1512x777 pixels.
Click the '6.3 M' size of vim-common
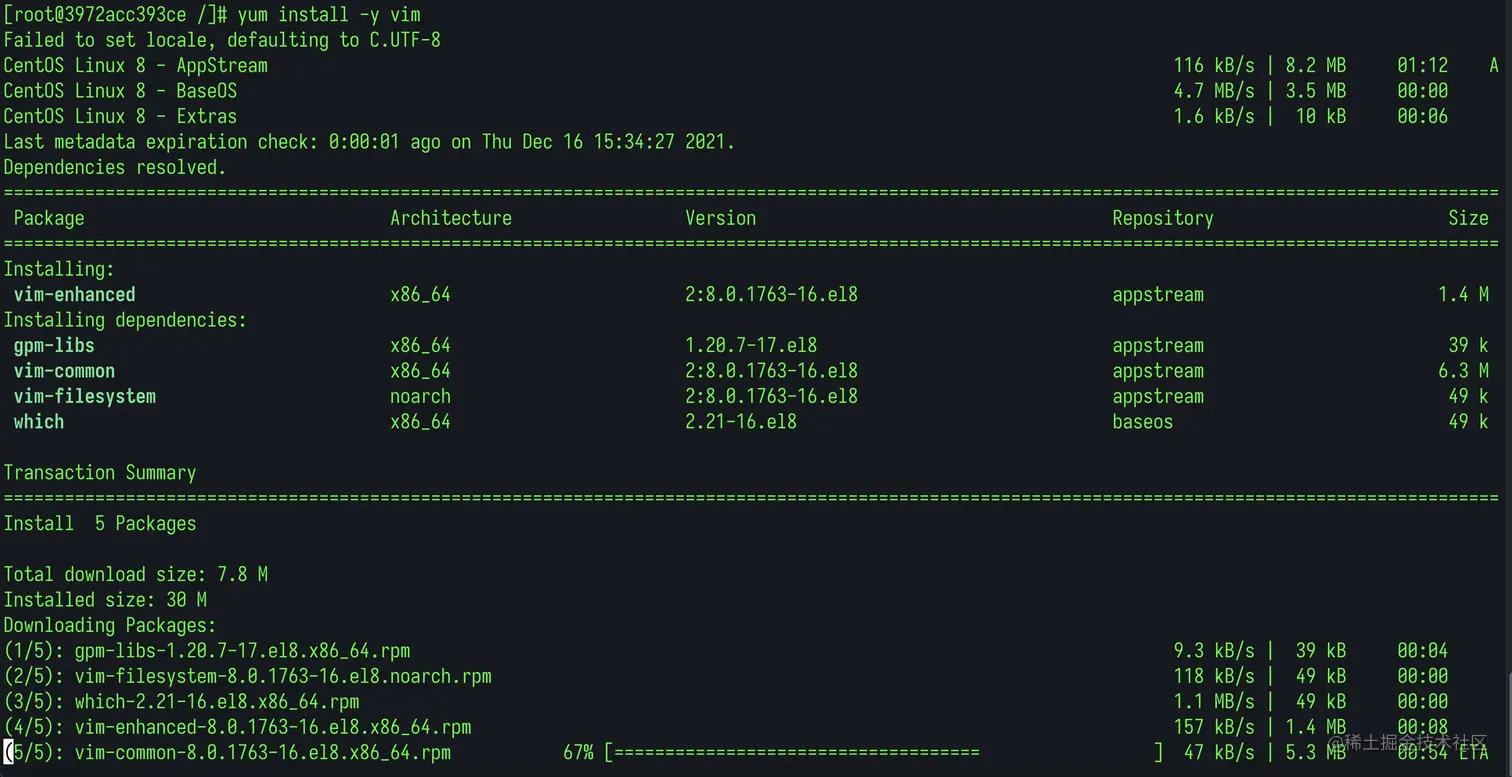point(1463,371)
